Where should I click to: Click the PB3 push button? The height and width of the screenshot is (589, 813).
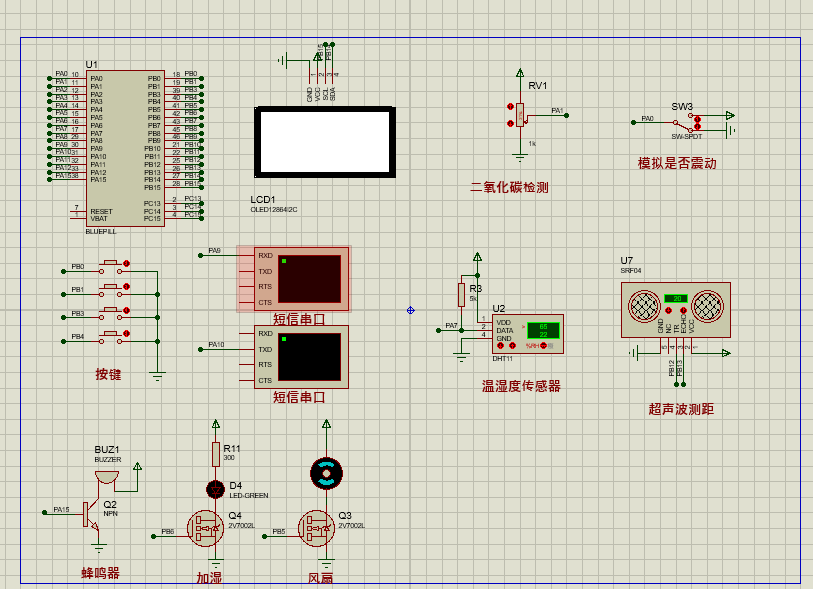tap(110, 314)
